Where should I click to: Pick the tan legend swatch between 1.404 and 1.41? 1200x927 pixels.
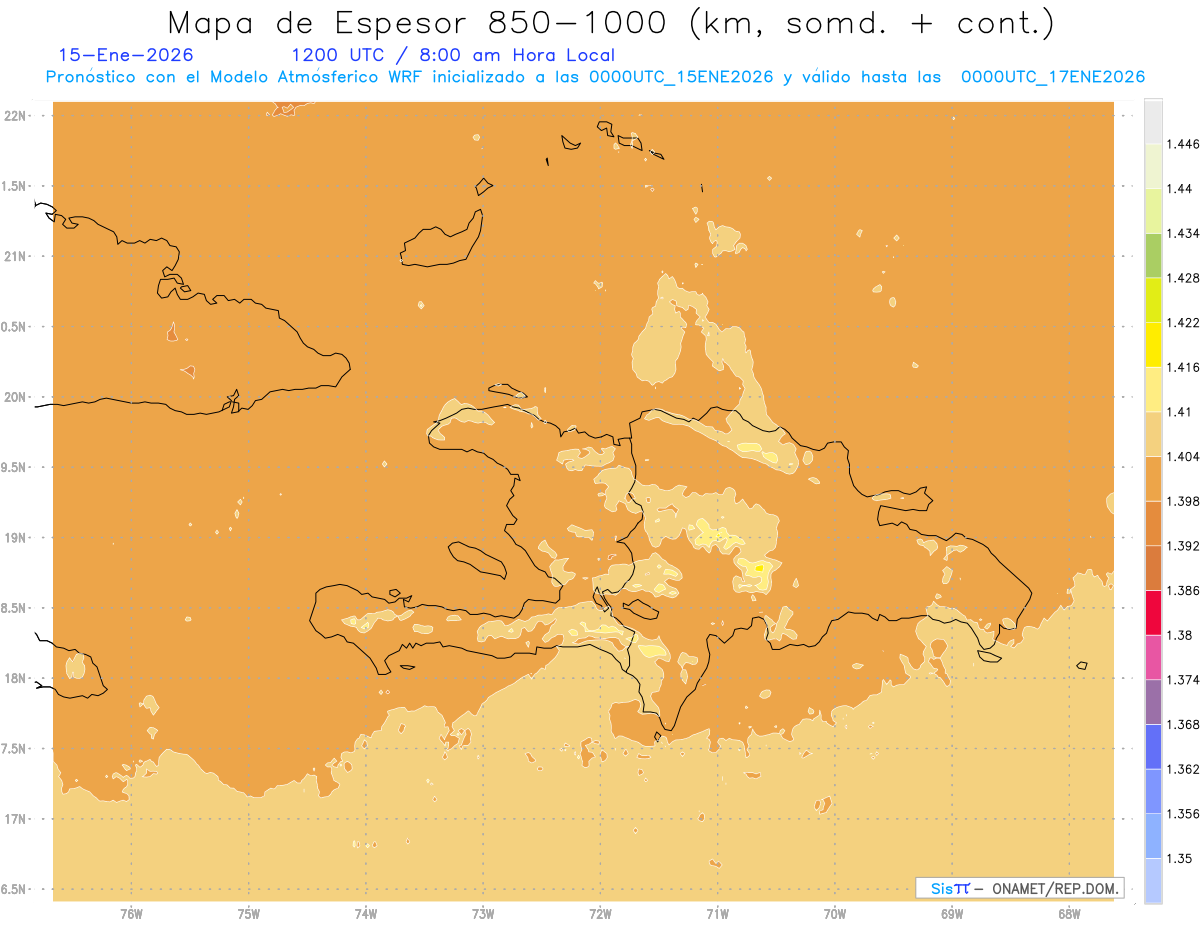[x=1153, y=434]
